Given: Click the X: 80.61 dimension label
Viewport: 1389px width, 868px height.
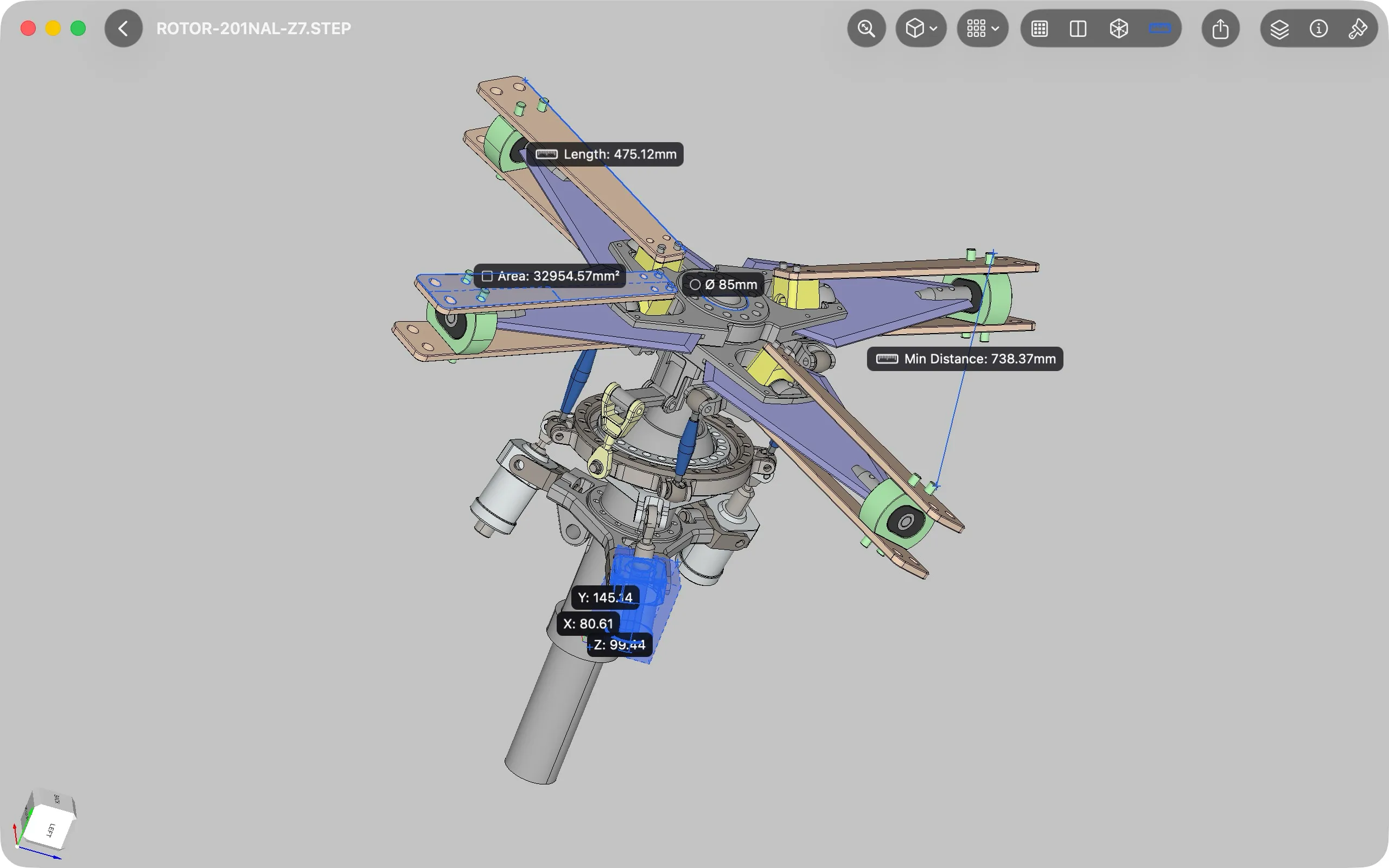Looking at the screenshot, I should tap(588, 623).
